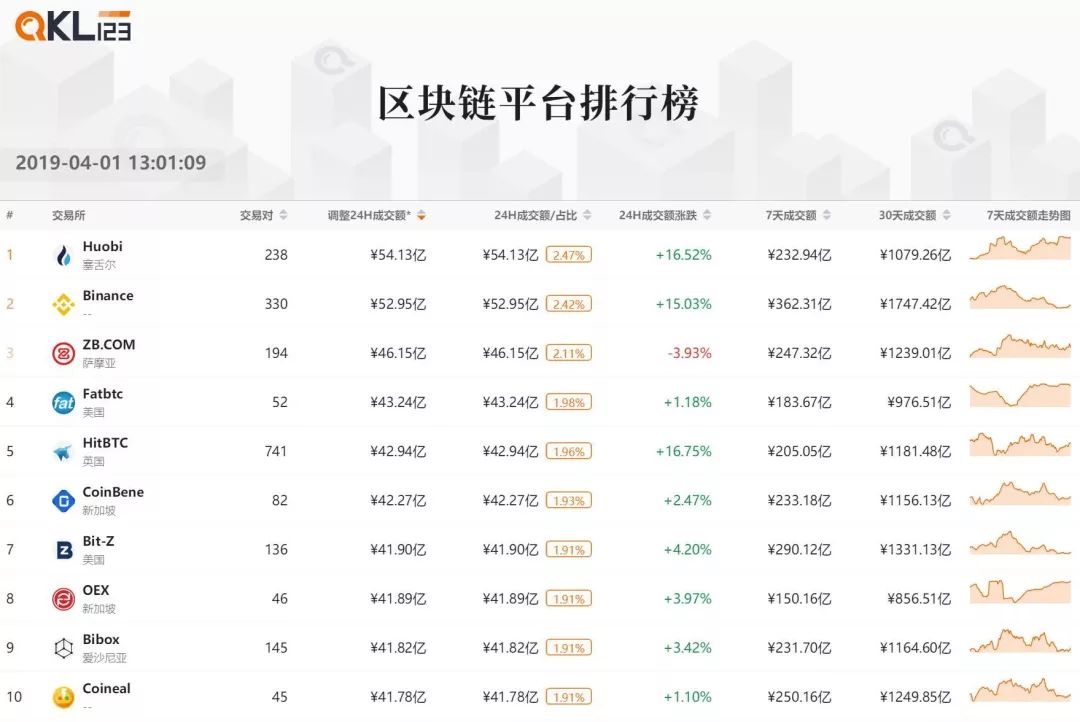Open Bit-Z 7-day volume trend chart
The height and width of the screenshot is (722, 1080).
1020,542
